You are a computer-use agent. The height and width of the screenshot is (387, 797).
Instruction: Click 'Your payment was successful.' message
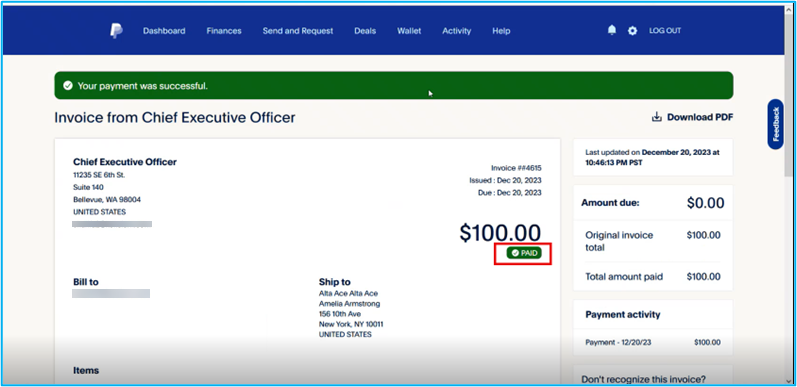coord(143,86)
